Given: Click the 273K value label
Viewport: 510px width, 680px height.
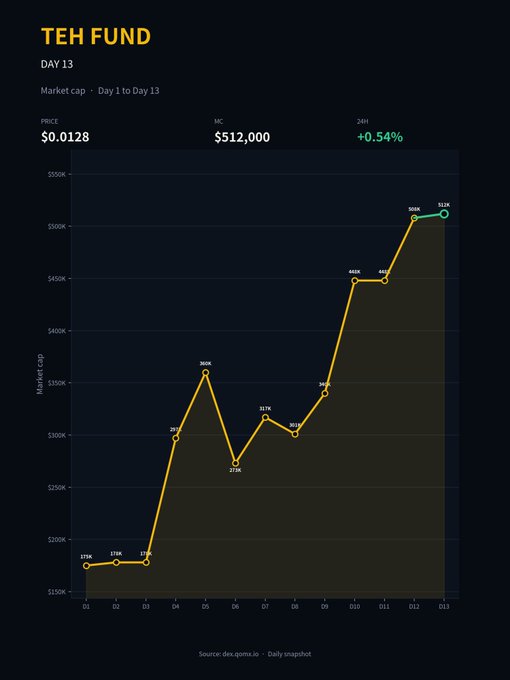Looking at the screenshot, I should tap(235, 470).
